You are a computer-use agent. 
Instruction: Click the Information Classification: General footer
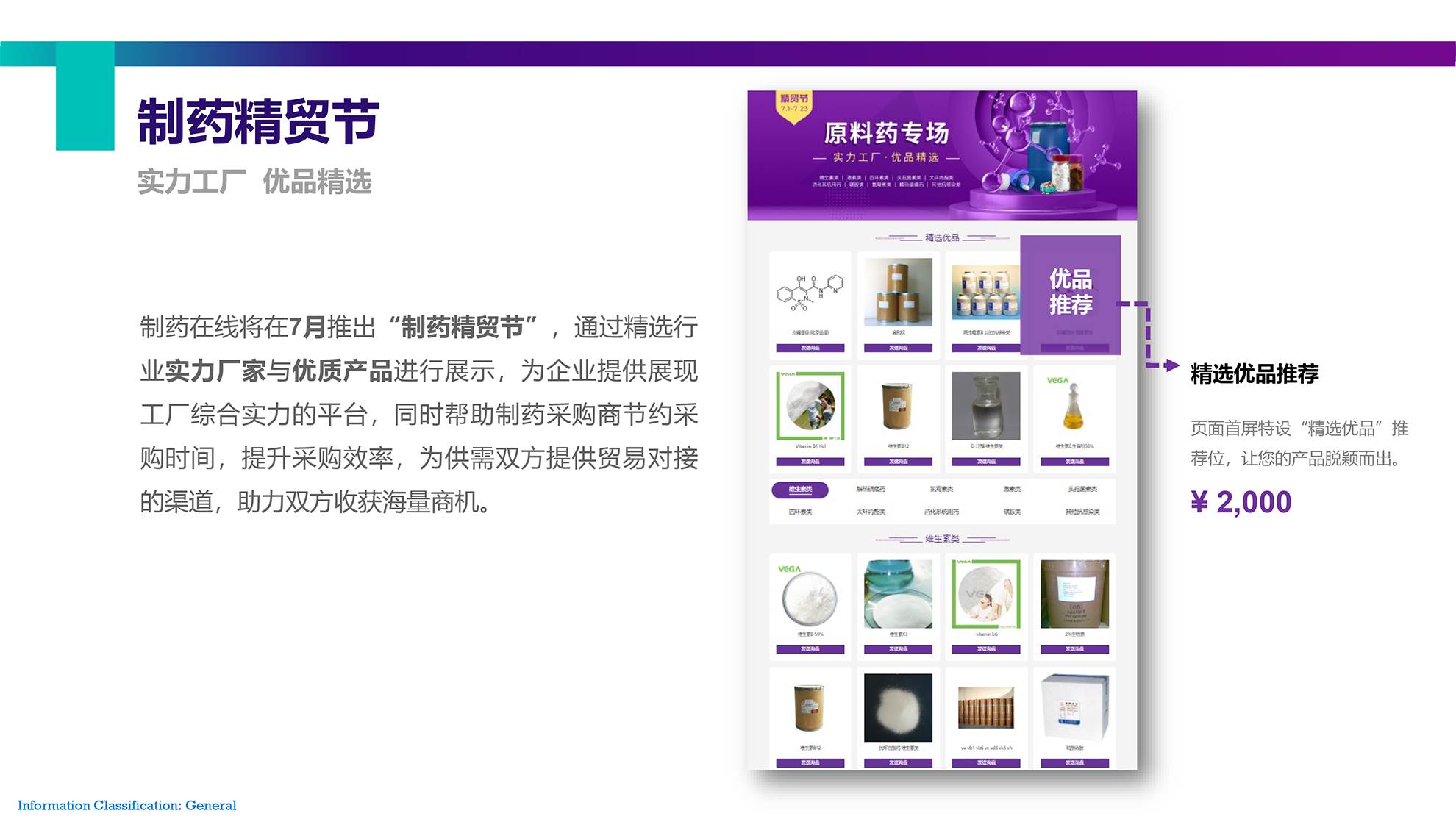pos(127,805)
